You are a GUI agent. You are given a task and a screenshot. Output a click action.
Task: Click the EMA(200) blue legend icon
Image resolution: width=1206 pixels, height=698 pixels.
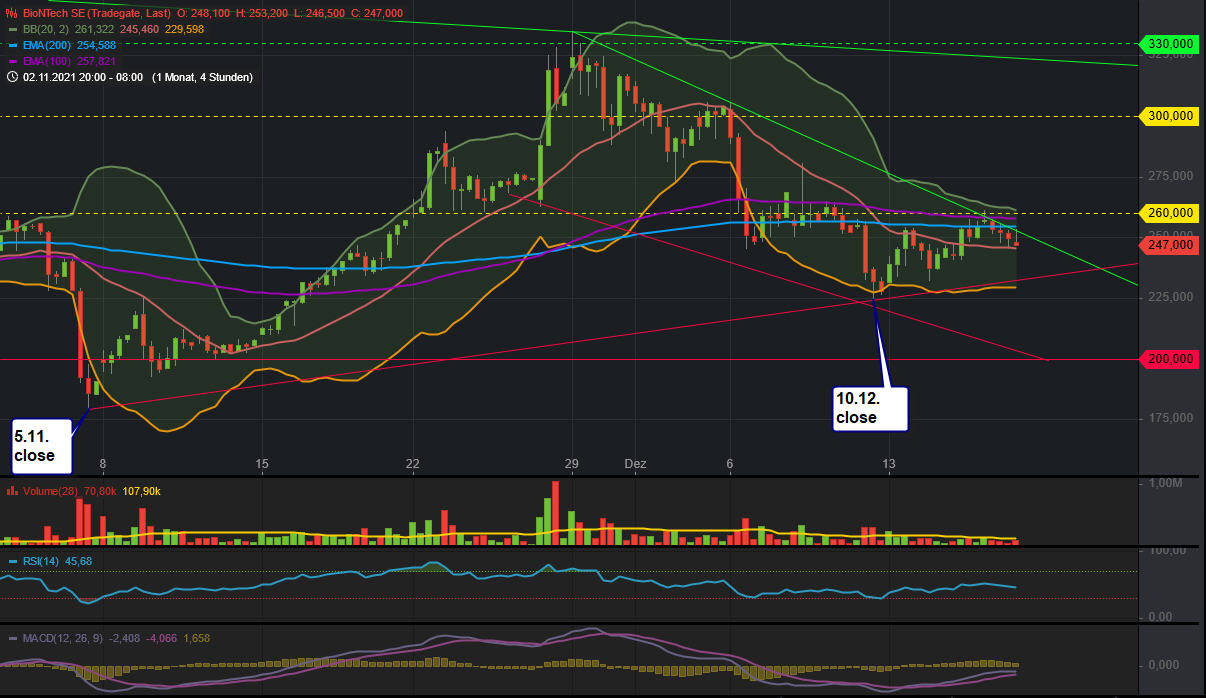point(14,45)
